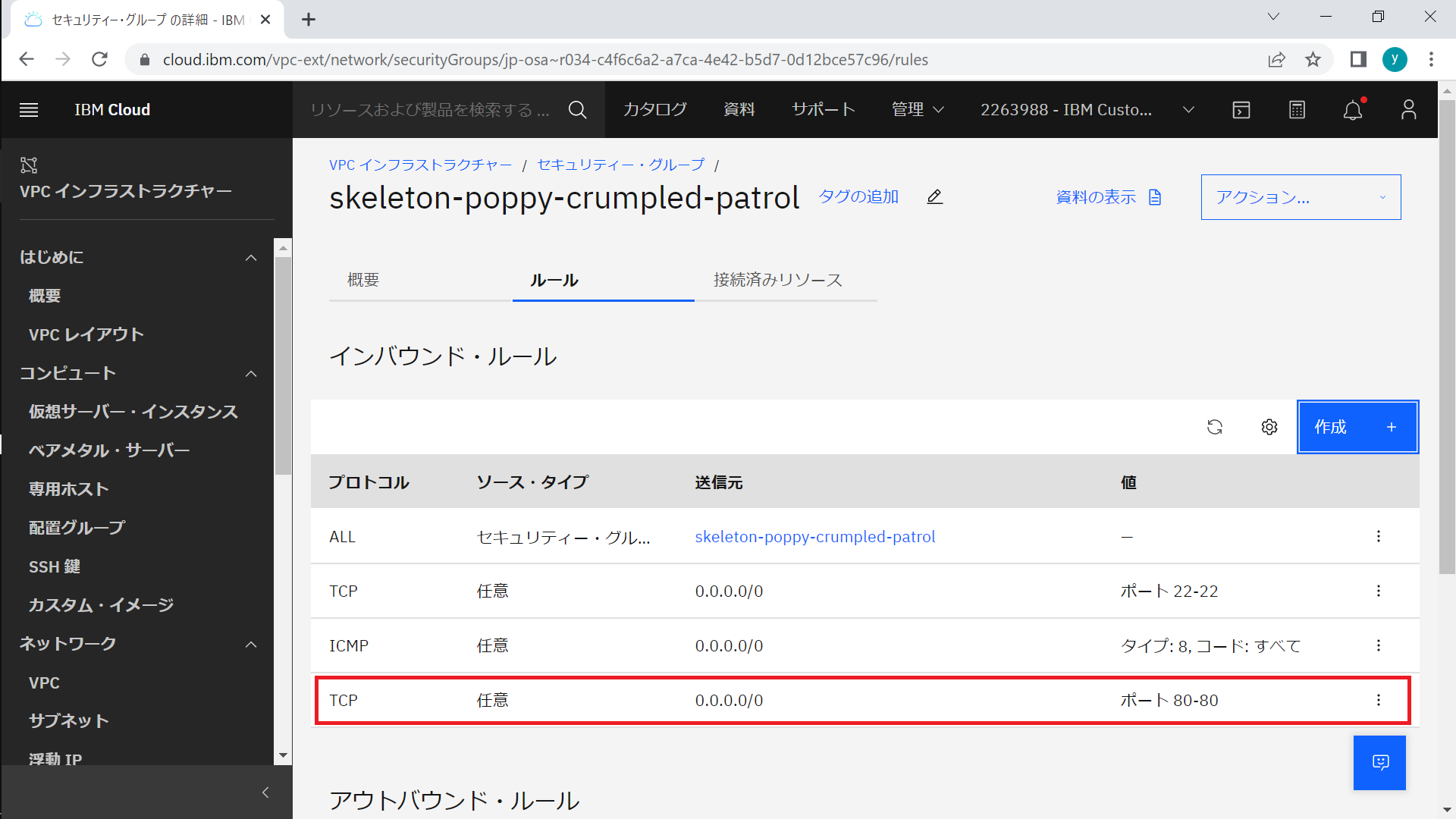Click the 作成 button for inbound rules
Screen dimensions: 1456x819
pyautogui.click(x=1357, y=427)
